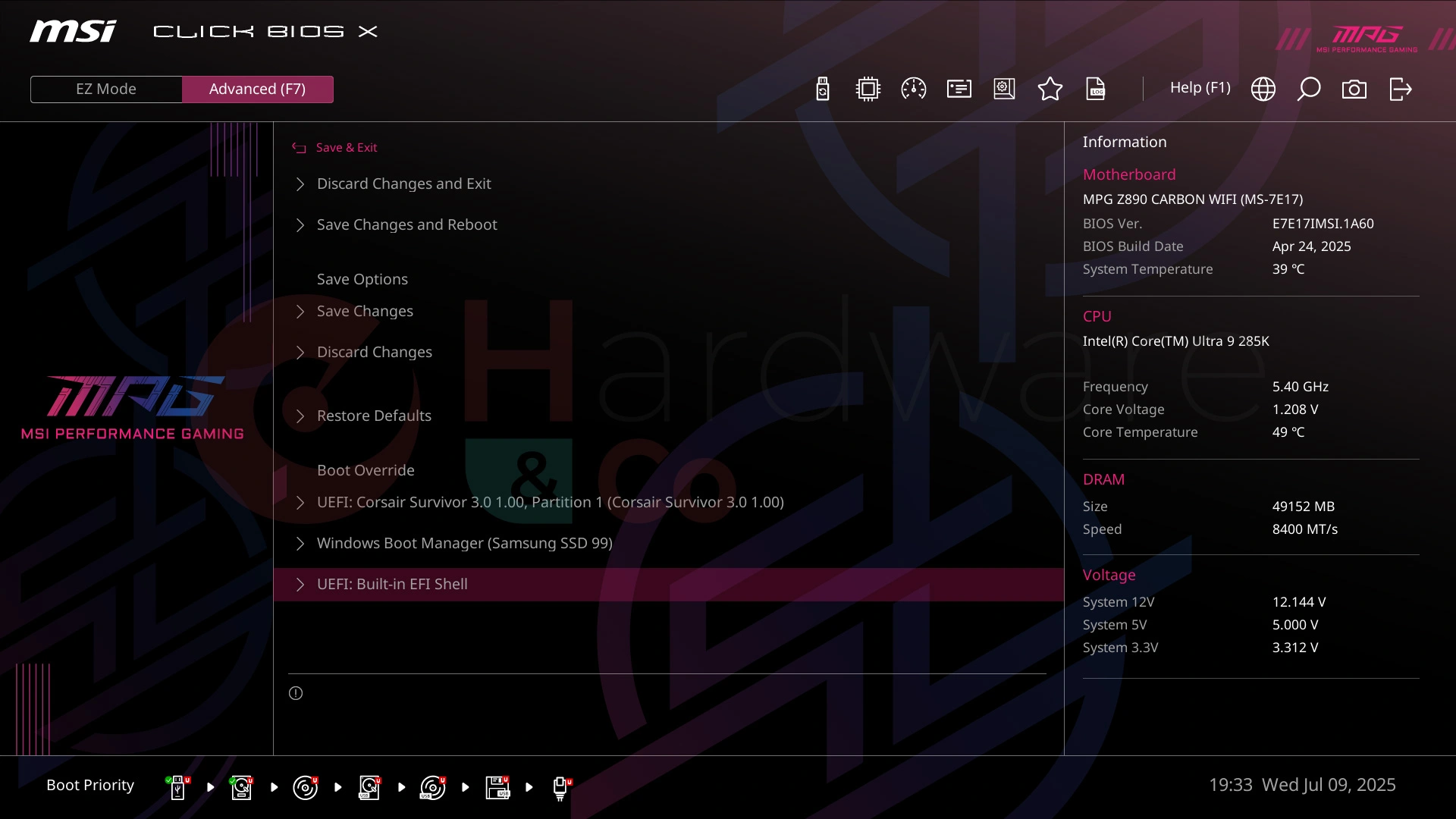Click the Core Voltage value 1.208 V

pos(1294,409)
